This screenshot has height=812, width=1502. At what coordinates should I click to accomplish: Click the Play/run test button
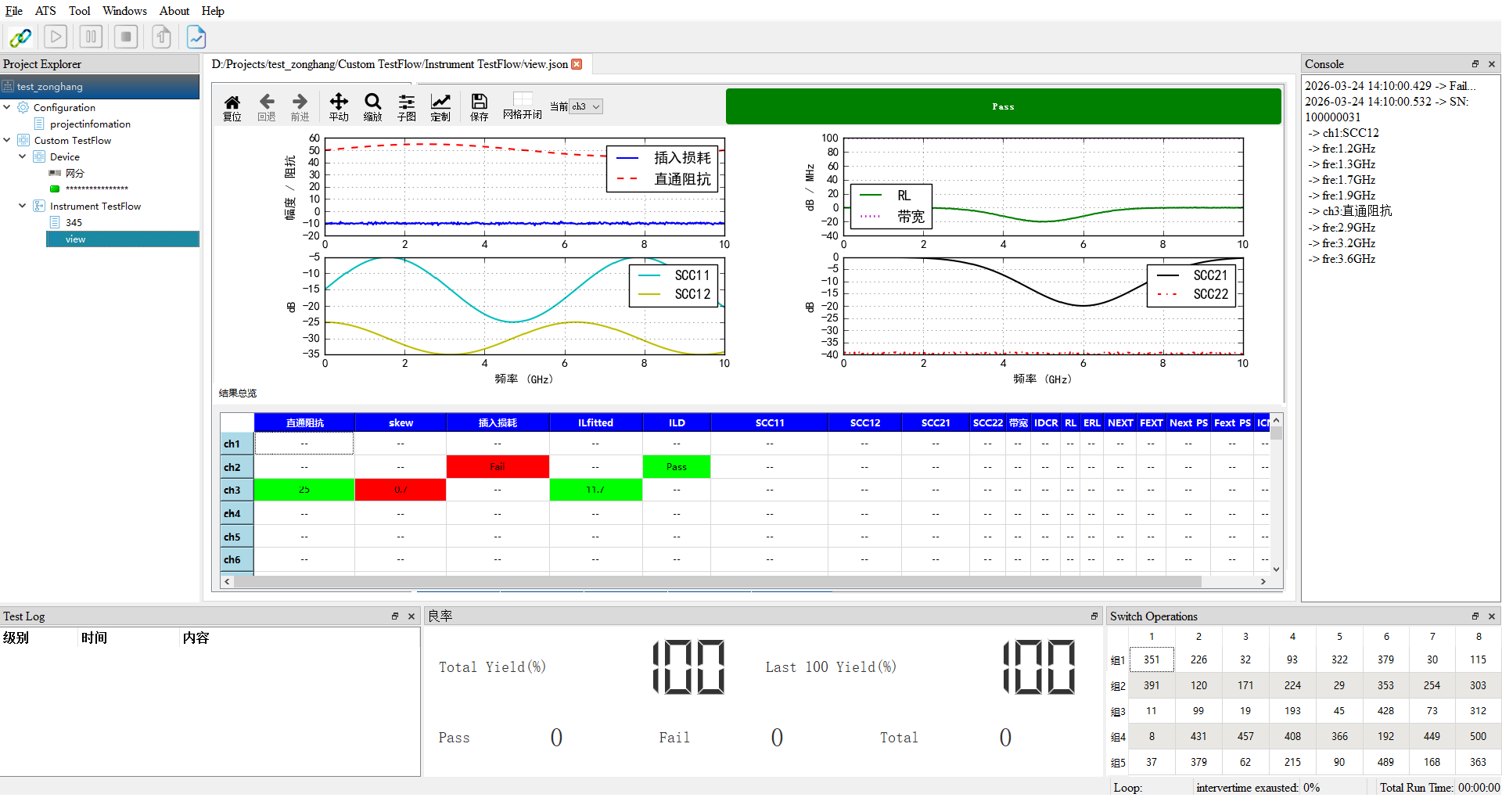point(56,37)
